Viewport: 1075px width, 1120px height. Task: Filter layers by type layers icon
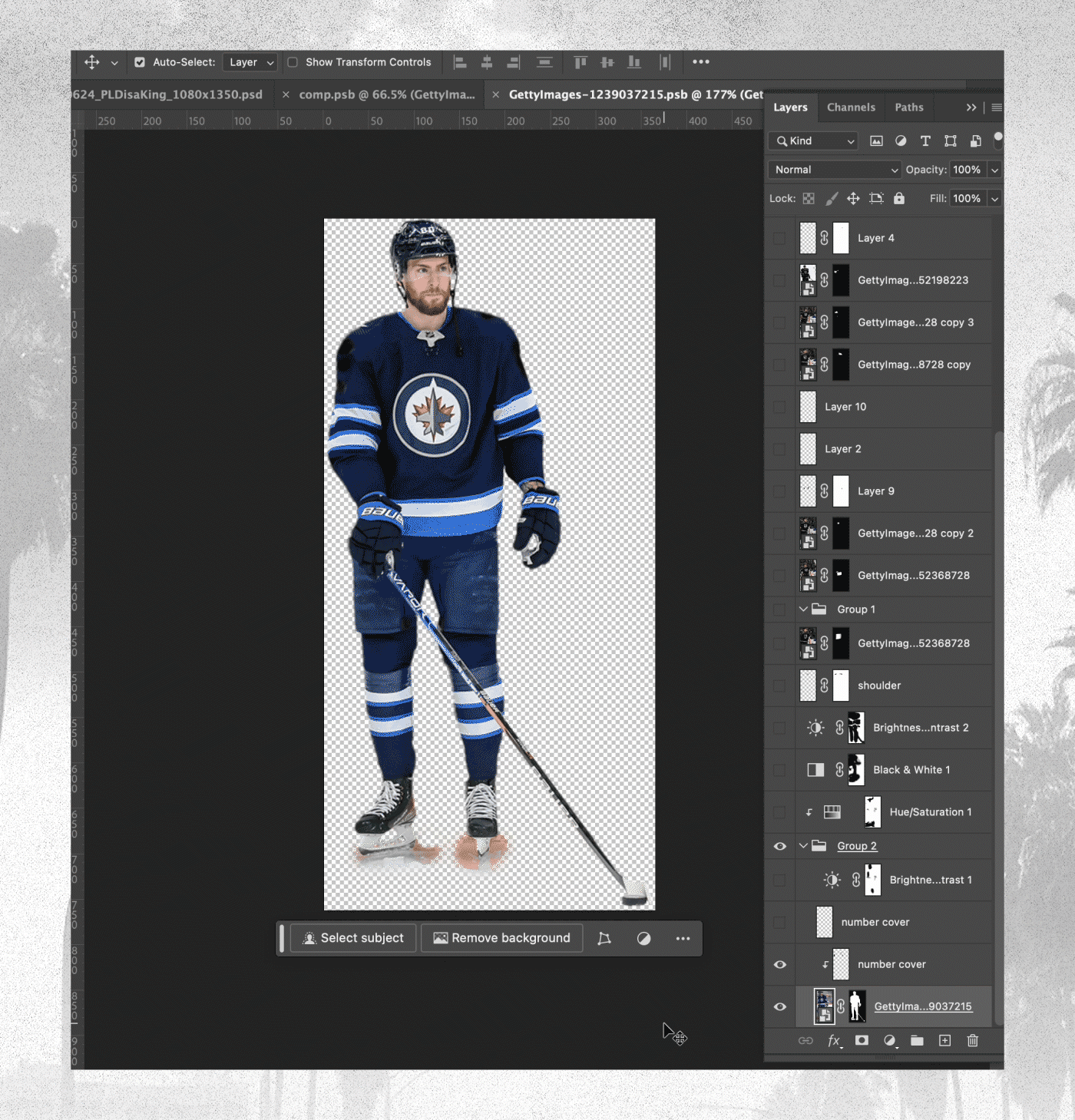(x=925, y=141)
